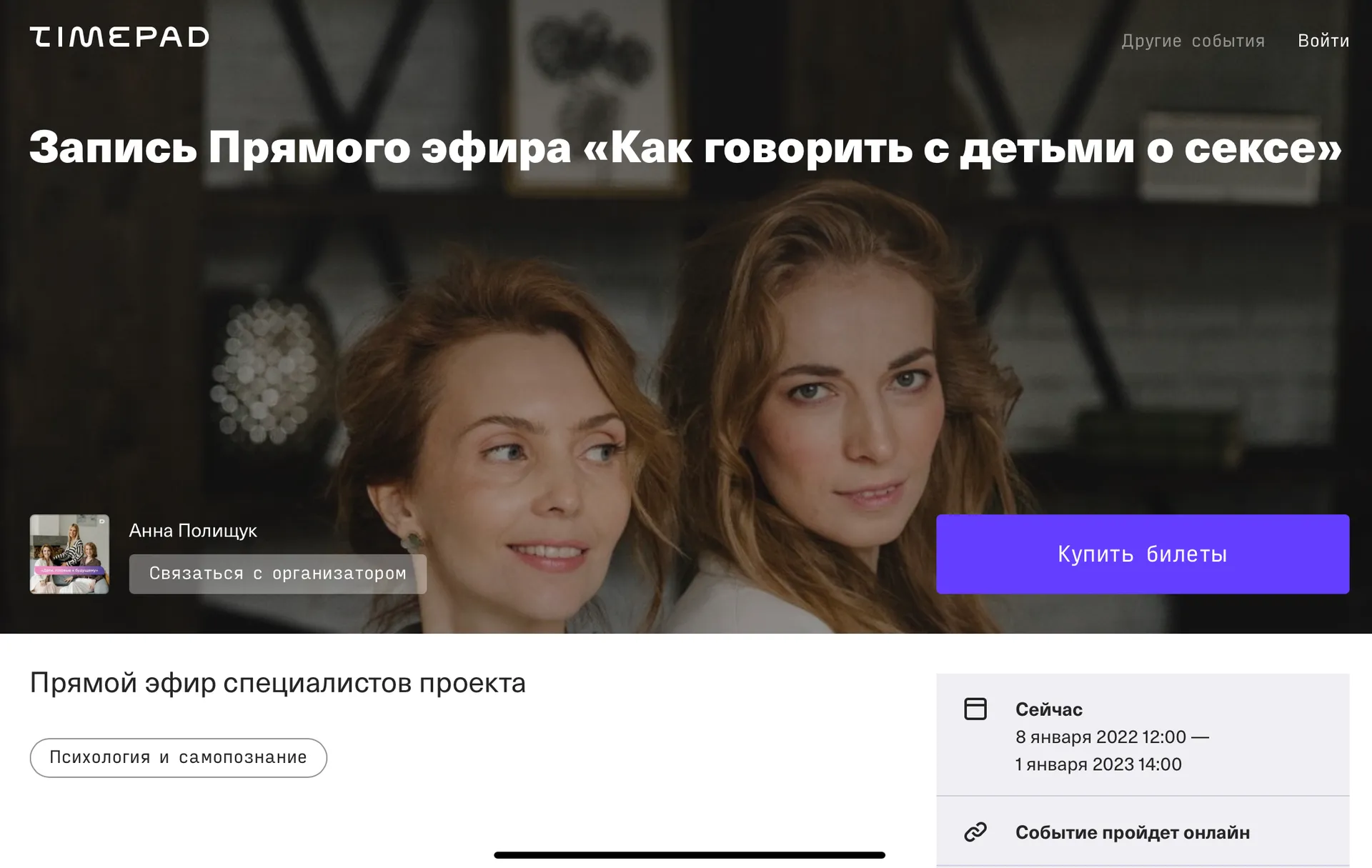Click the Timepad logo
The width and height of the screenshot is (1372, 868).
click(119, 36)
